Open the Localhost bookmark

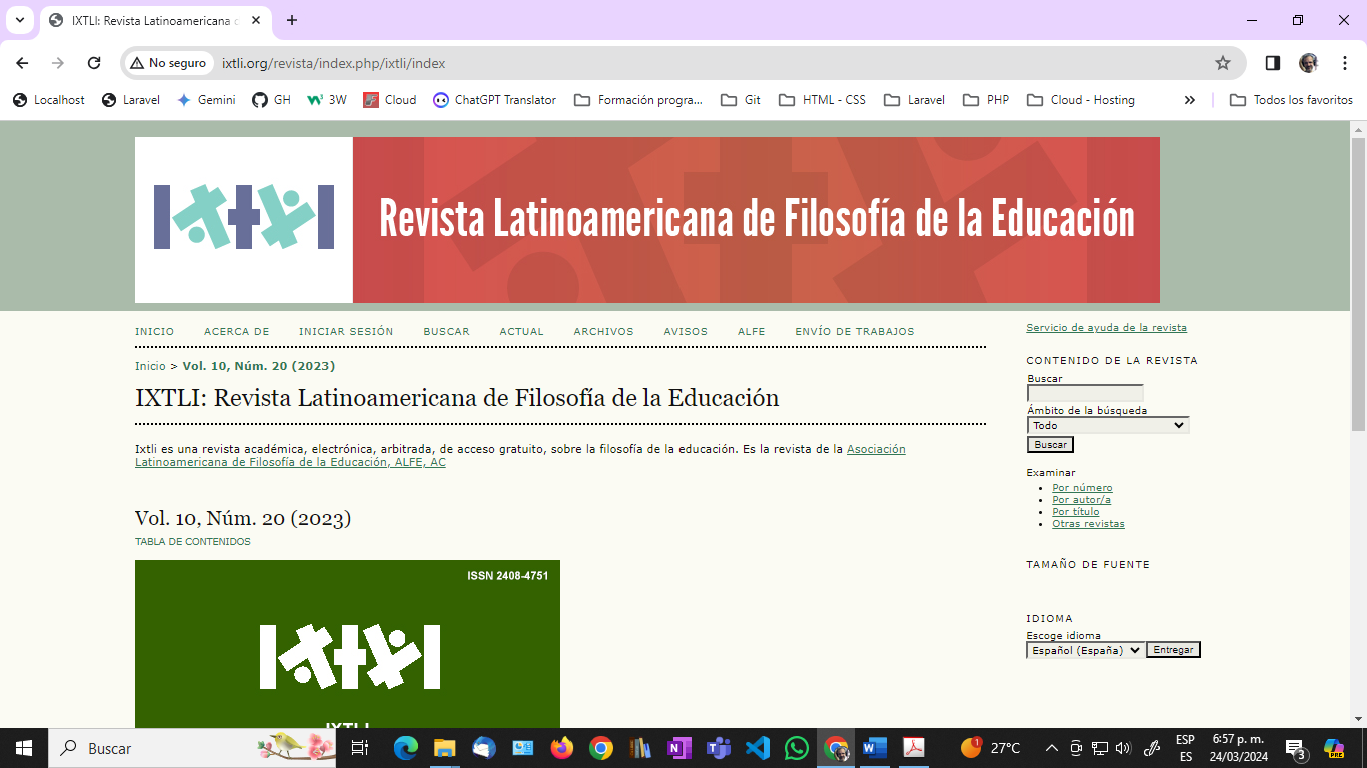tap(48, 100)
